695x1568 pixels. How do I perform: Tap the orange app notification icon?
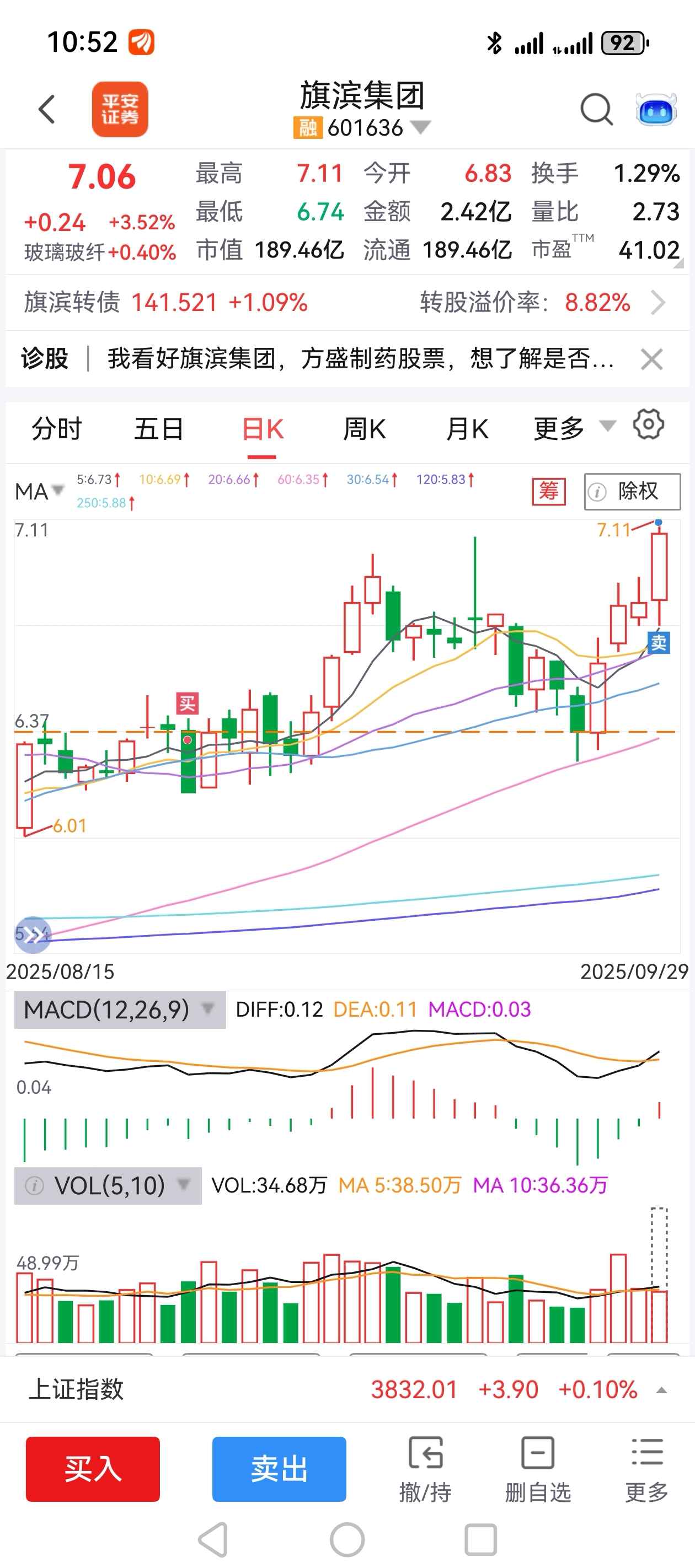point(141,42)
